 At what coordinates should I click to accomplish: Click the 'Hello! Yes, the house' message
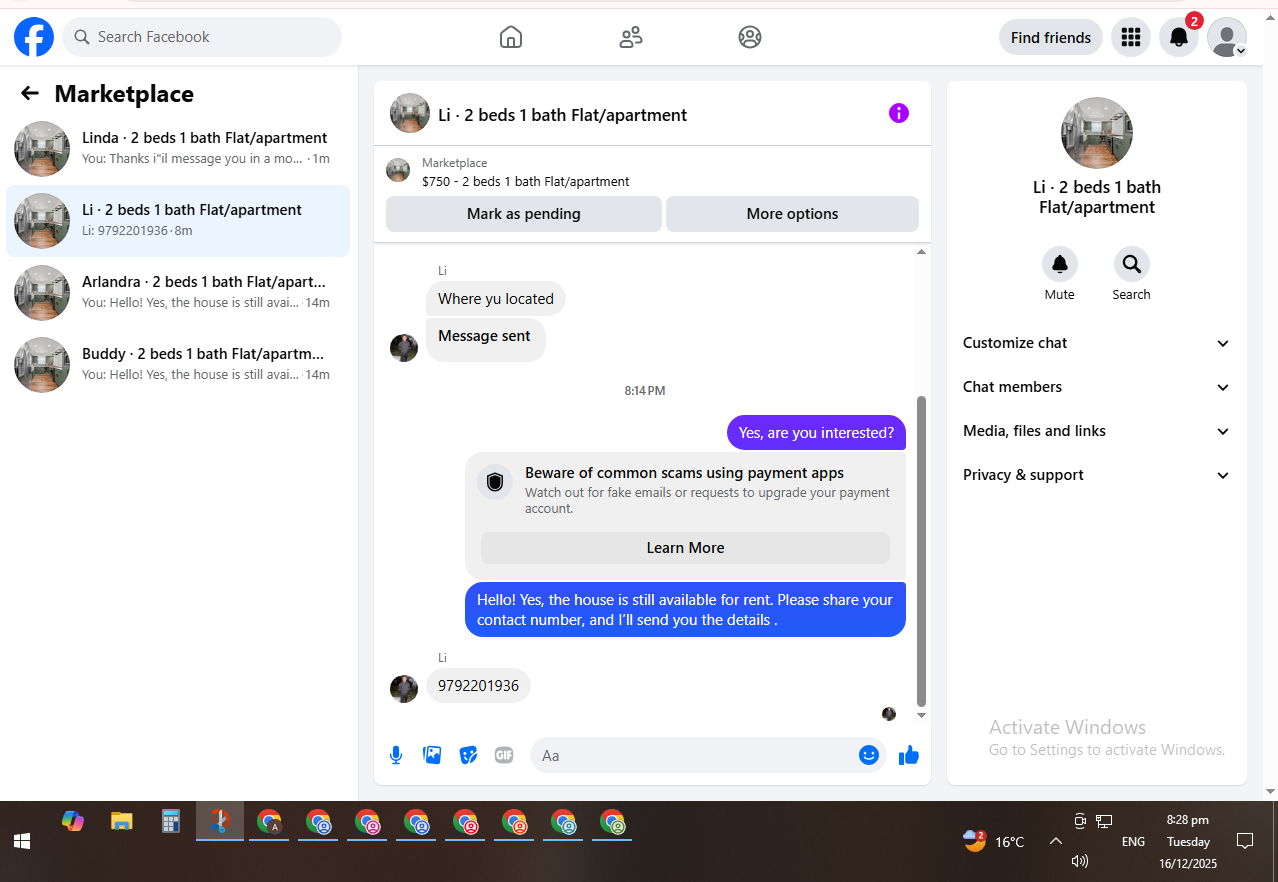pos(685,610)
